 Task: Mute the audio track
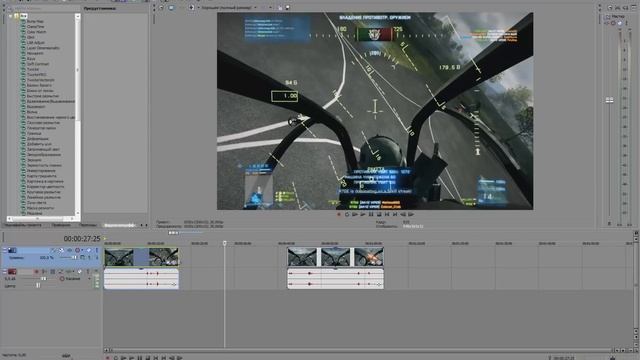tap(80, 271)
